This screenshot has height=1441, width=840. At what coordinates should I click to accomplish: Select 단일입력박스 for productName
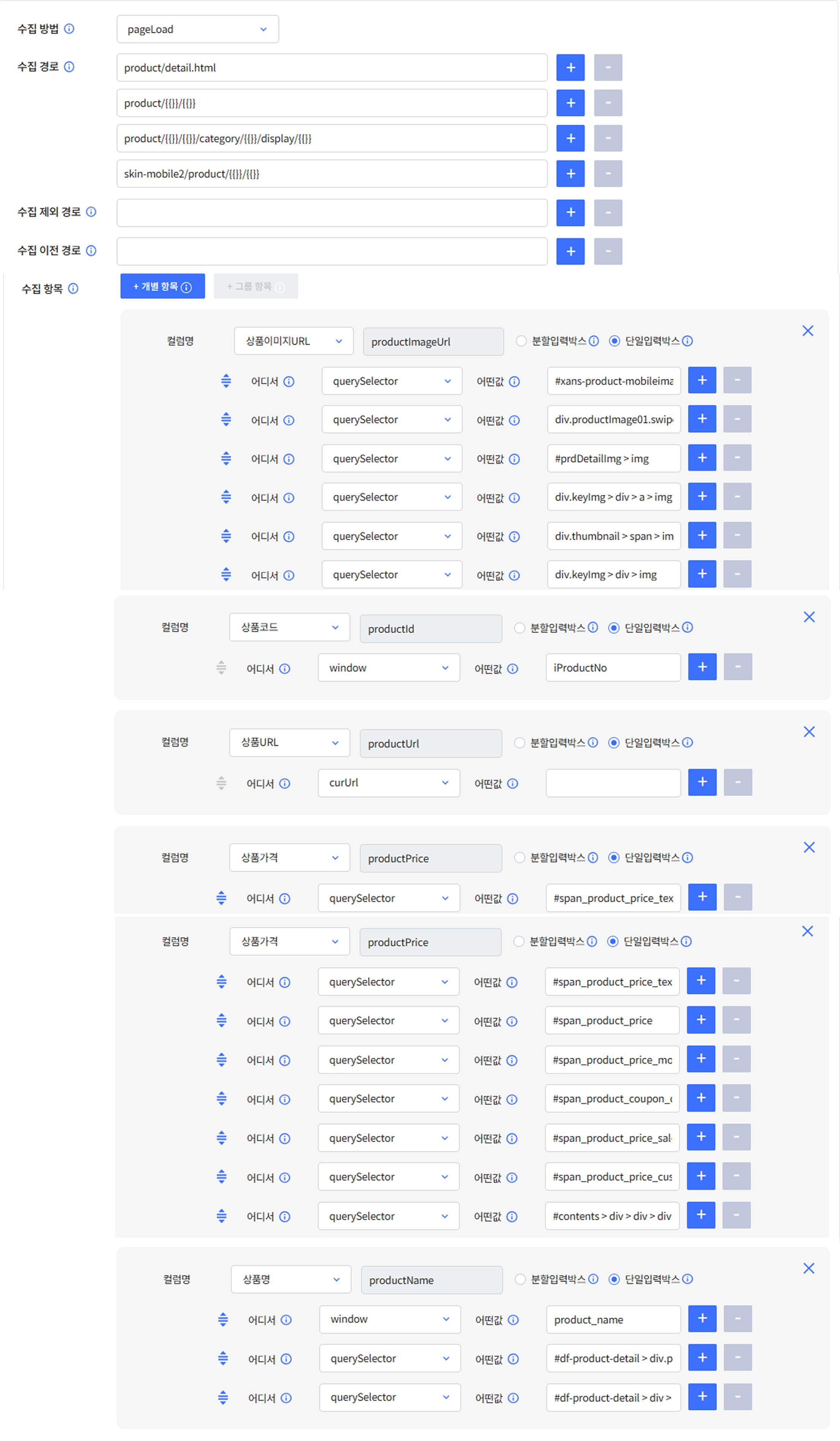coord(614,1279)
